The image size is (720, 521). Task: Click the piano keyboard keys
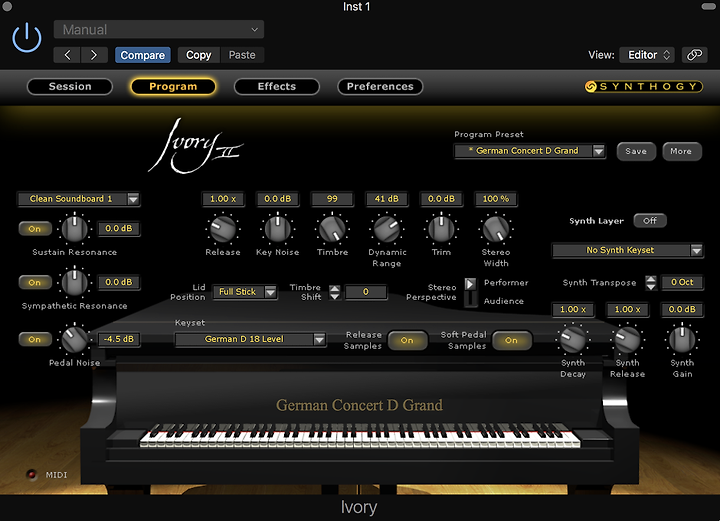click(x=360, y=436)
